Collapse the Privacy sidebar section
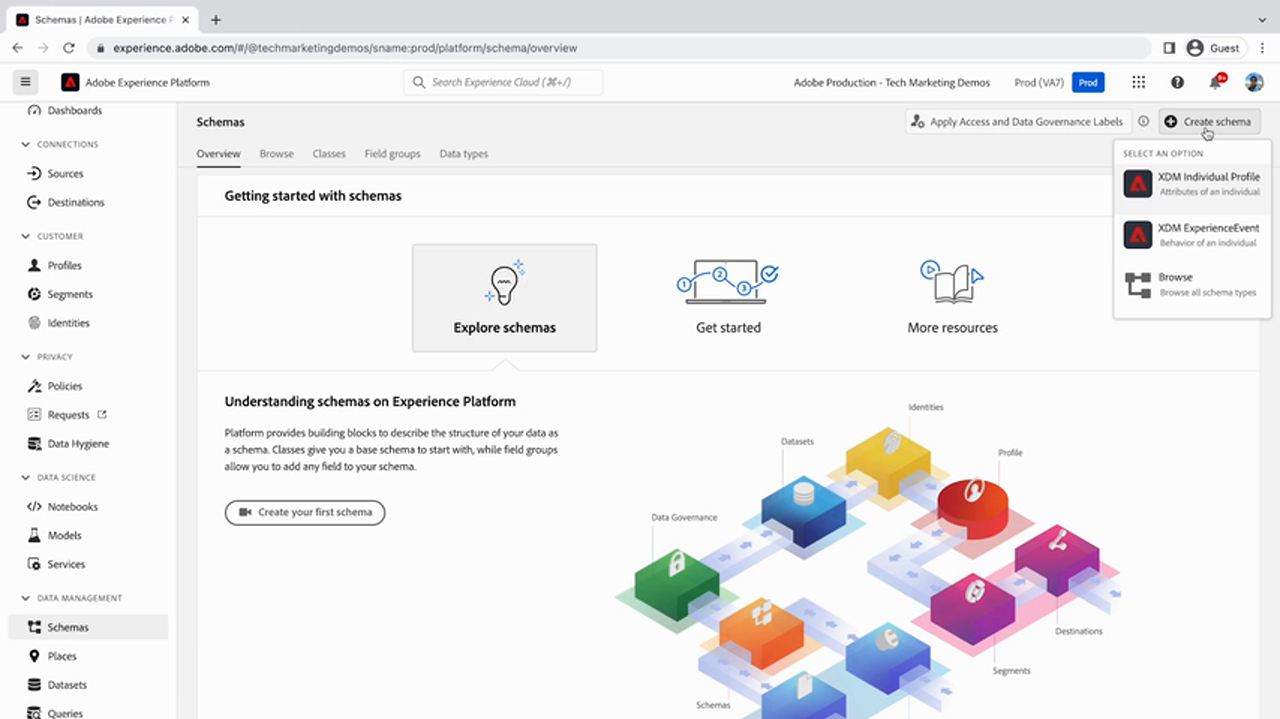The height and width of the screenshot is (719, 1280). 26,357
